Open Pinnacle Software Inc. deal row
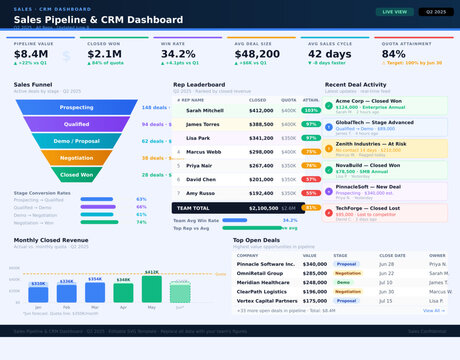The height and width of the screenshot is (360, 460). tap(340, 264)
